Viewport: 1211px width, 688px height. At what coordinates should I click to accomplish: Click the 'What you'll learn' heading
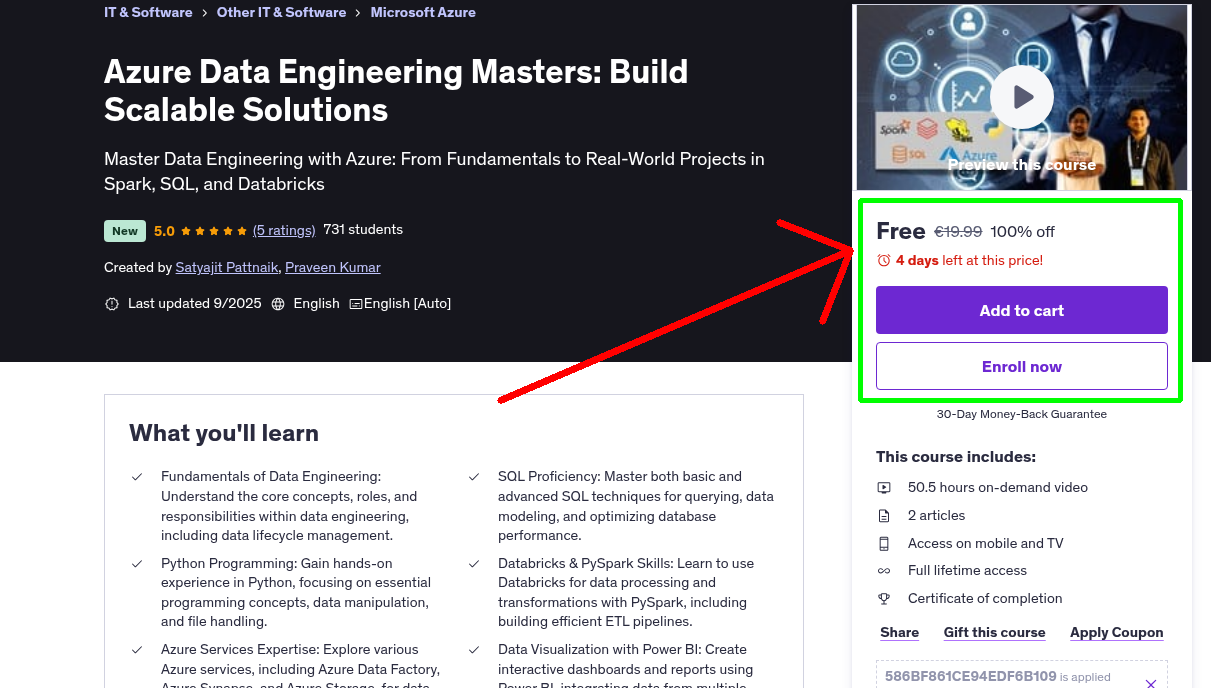point(224,433)
